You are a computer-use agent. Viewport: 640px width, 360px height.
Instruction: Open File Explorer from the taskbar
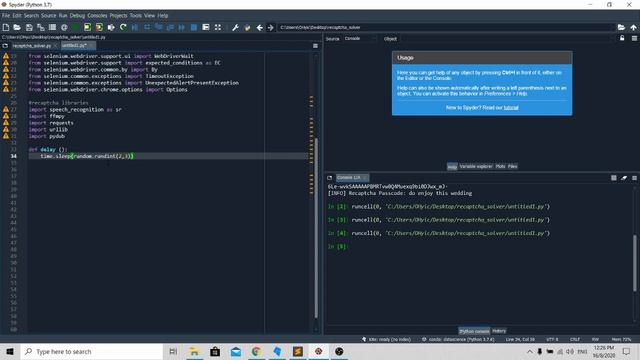click(x=194, y=351)
